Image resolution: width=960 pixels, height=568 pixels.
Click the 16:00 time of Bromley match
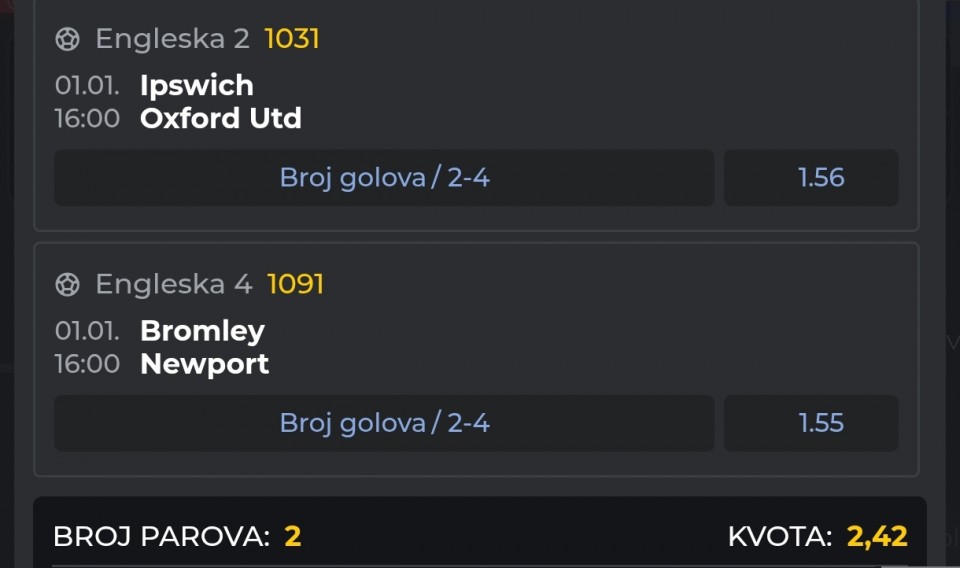click(87, 364)
